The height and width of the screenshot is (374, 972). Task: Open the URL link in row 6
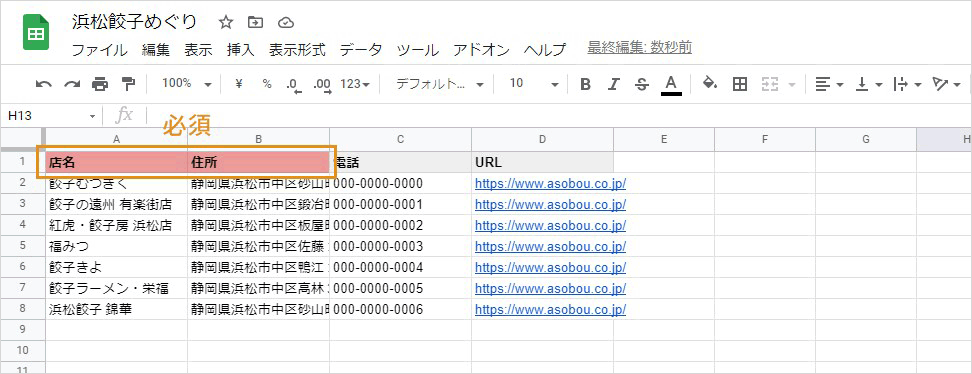tap(550, 267)
